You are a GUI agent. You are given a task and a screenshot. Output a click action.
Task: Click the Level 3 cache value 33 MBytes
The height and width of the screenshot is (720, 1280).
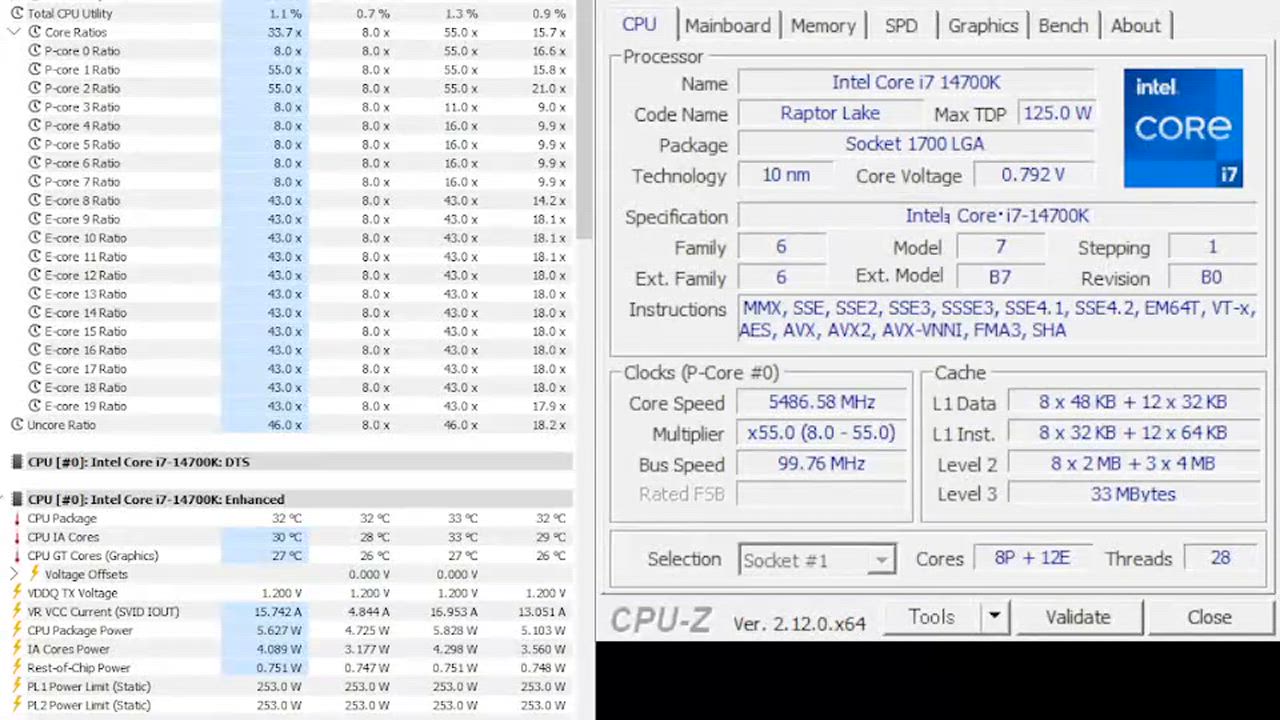(1132, 494)
